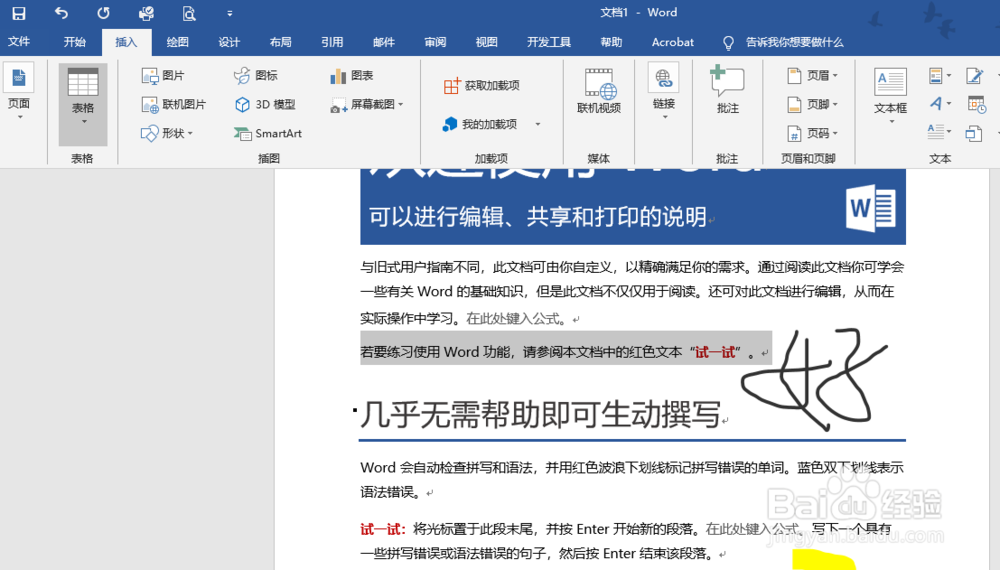Expand the 我的加载项 dropdown arrow
The image size is (1000, 570).
pyautogui.click(x=538, y=124)
